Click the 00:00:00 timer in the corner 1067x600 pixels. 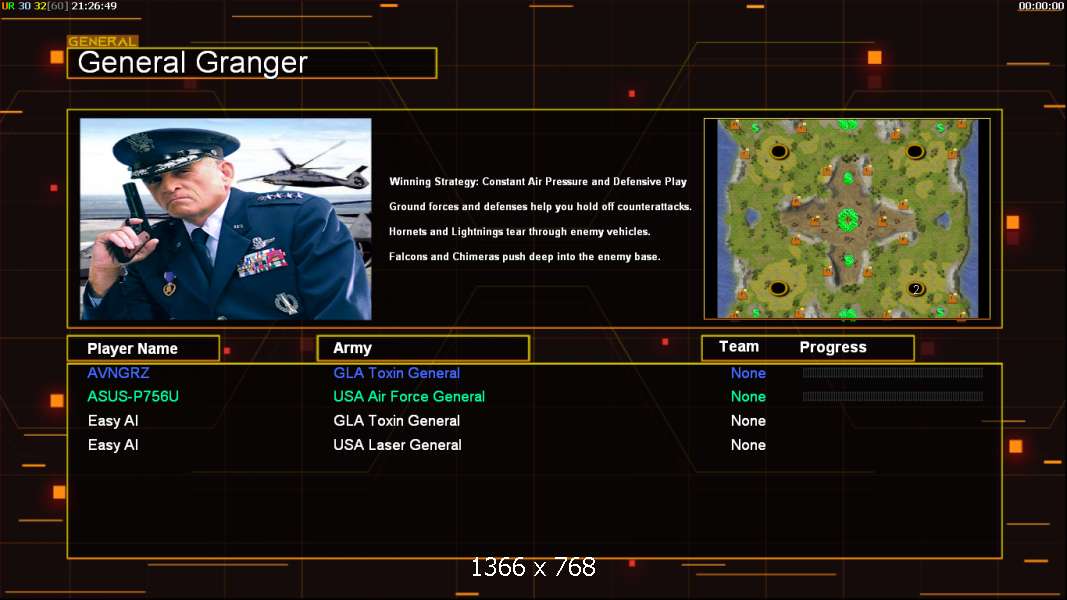coord(1040,6)
